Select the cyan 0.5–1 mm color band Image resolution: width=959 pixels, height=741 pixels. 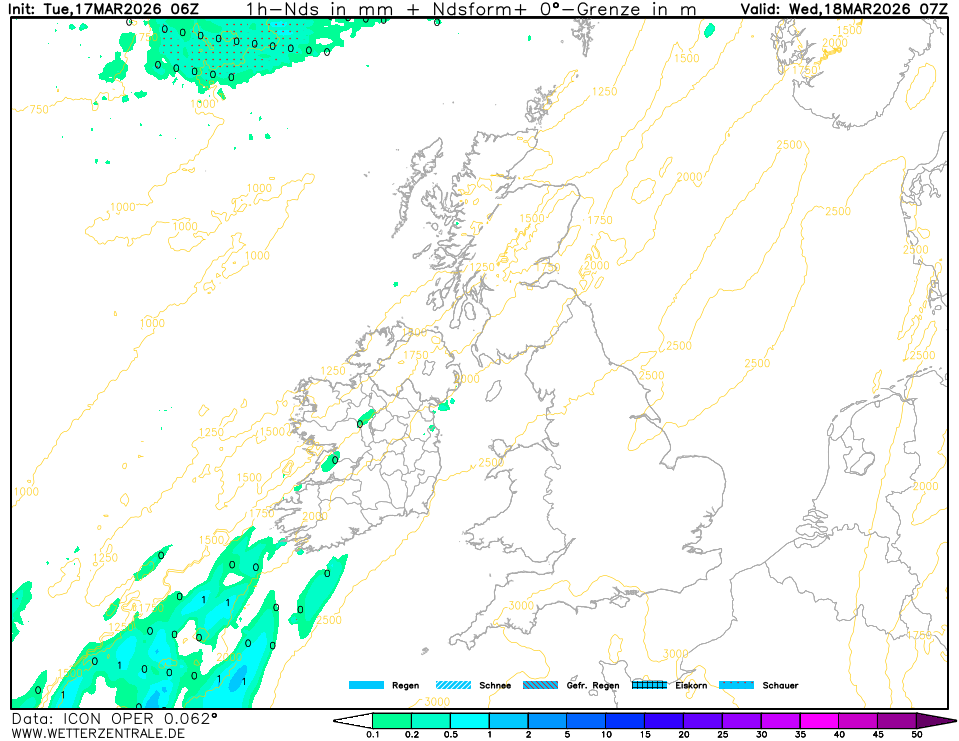click(x=469, y=720)
